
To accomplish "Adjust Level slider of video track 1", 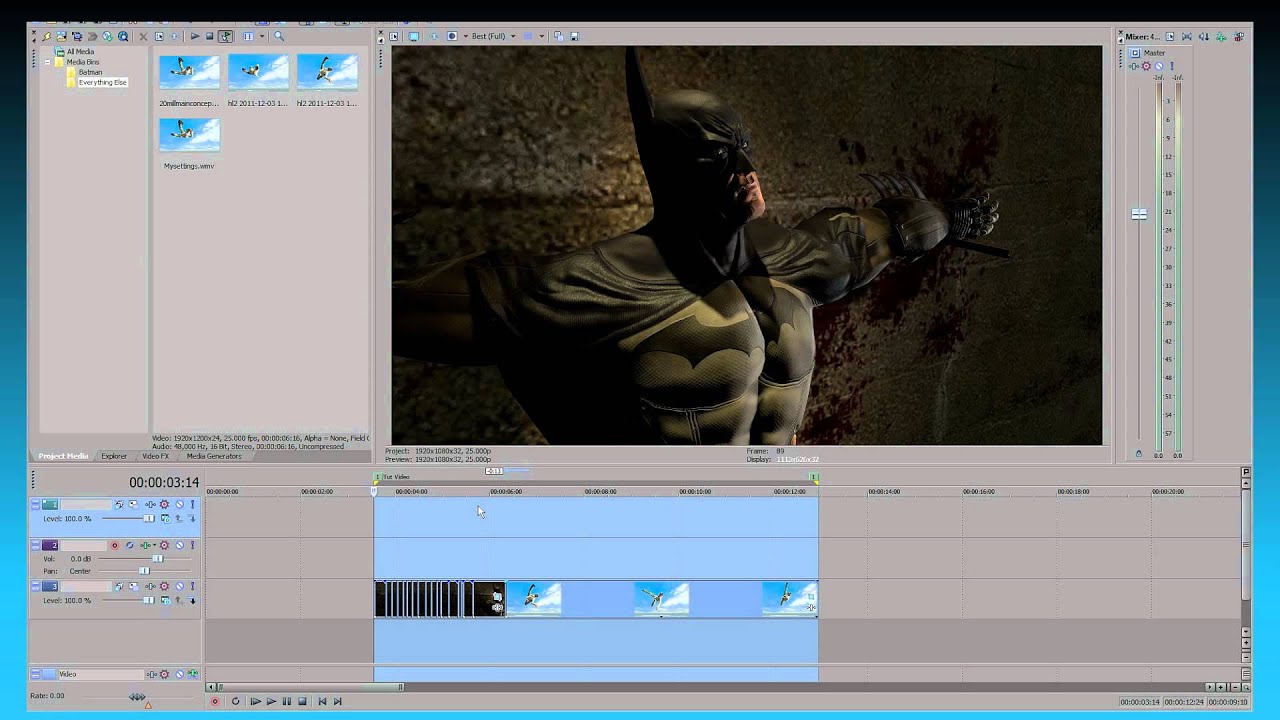I will [x=149, y=519].
